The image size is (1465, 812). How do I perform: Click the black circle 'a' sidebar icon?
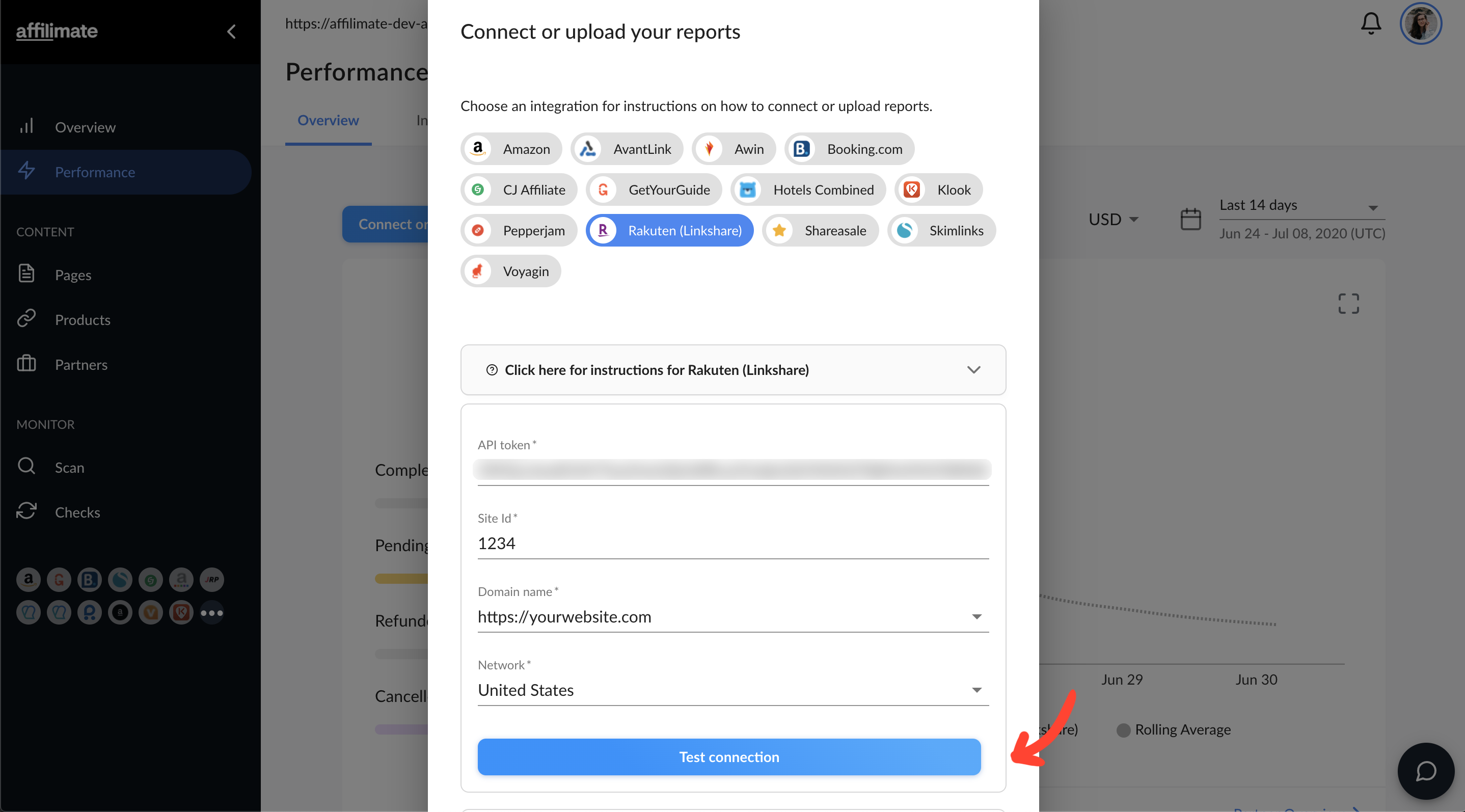[x=120, y=612]
